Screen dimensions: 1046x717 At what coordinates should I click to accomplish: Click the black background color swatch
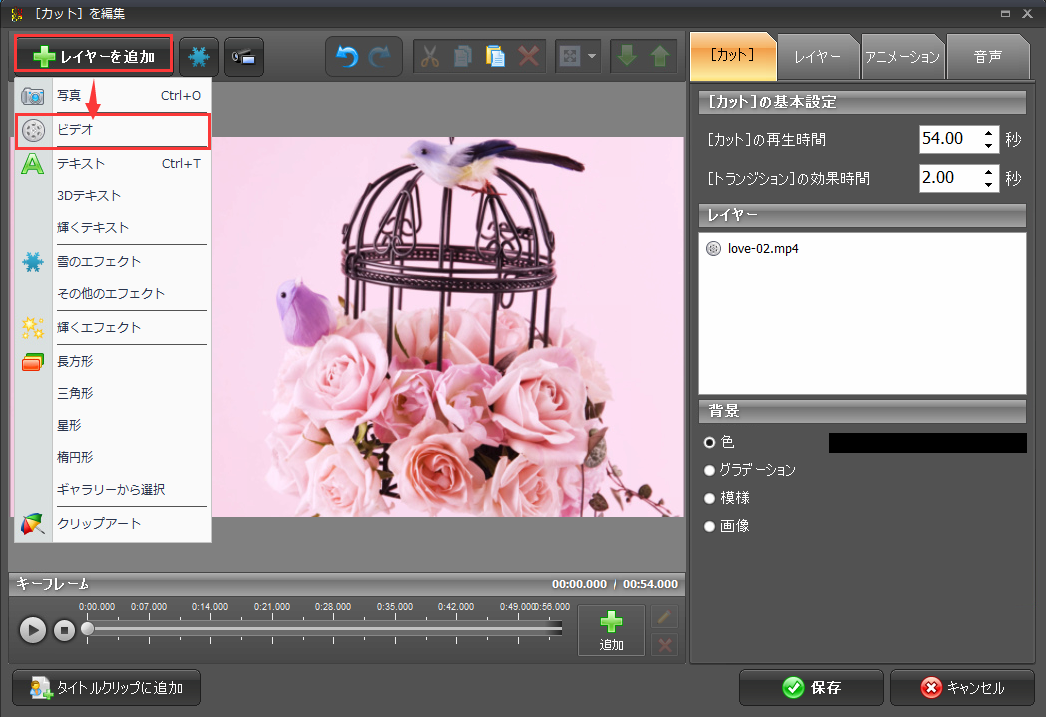927,443
